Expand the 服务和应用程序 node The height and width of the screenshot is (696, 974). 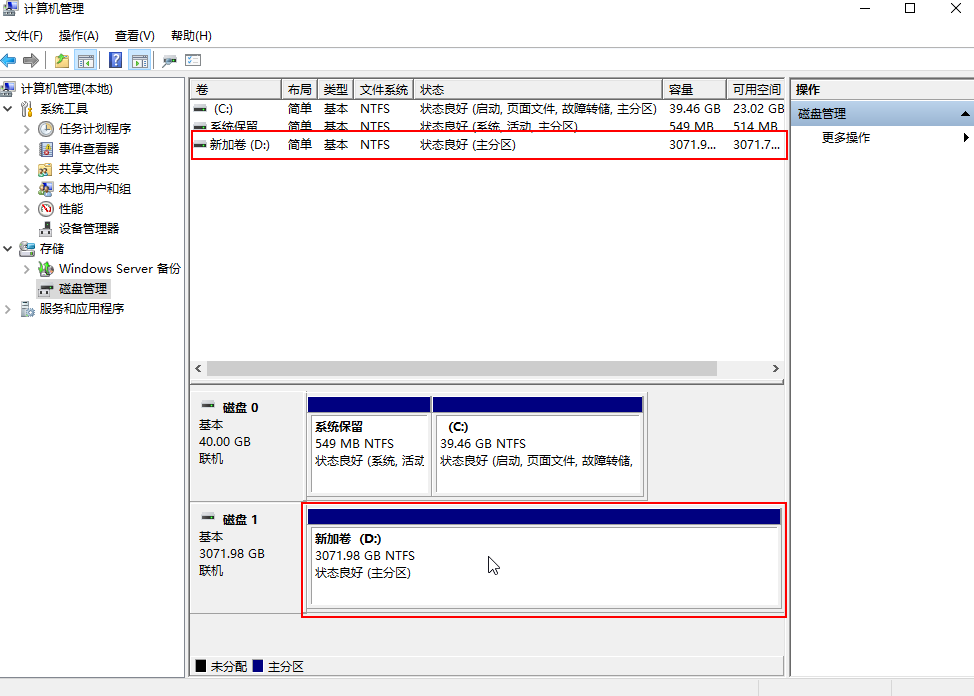[x=7, y=309]
